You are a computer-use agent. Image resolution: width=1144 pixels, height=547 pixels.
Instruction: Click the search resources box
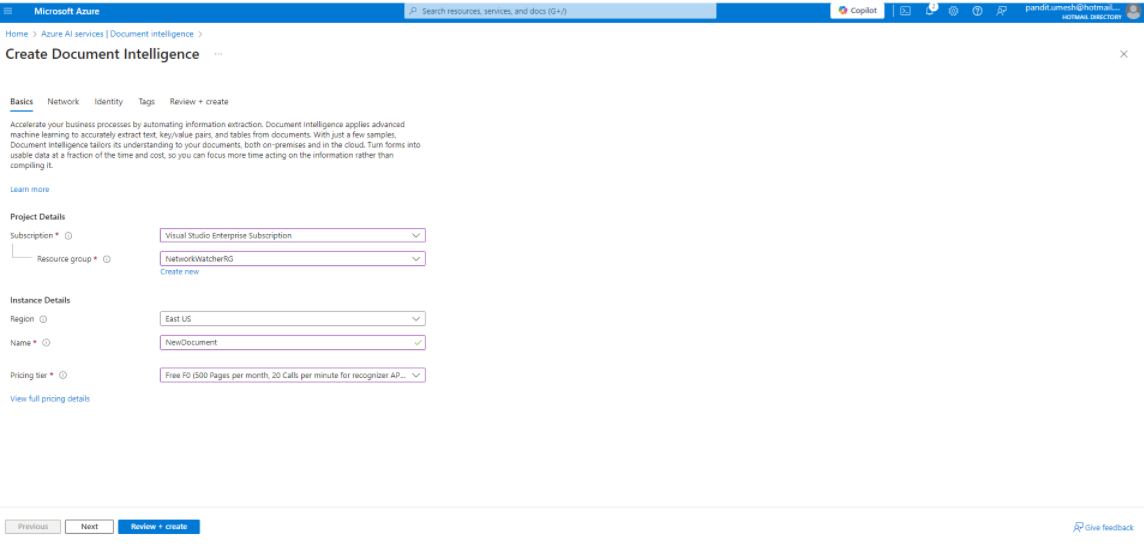tap(560, 11)
